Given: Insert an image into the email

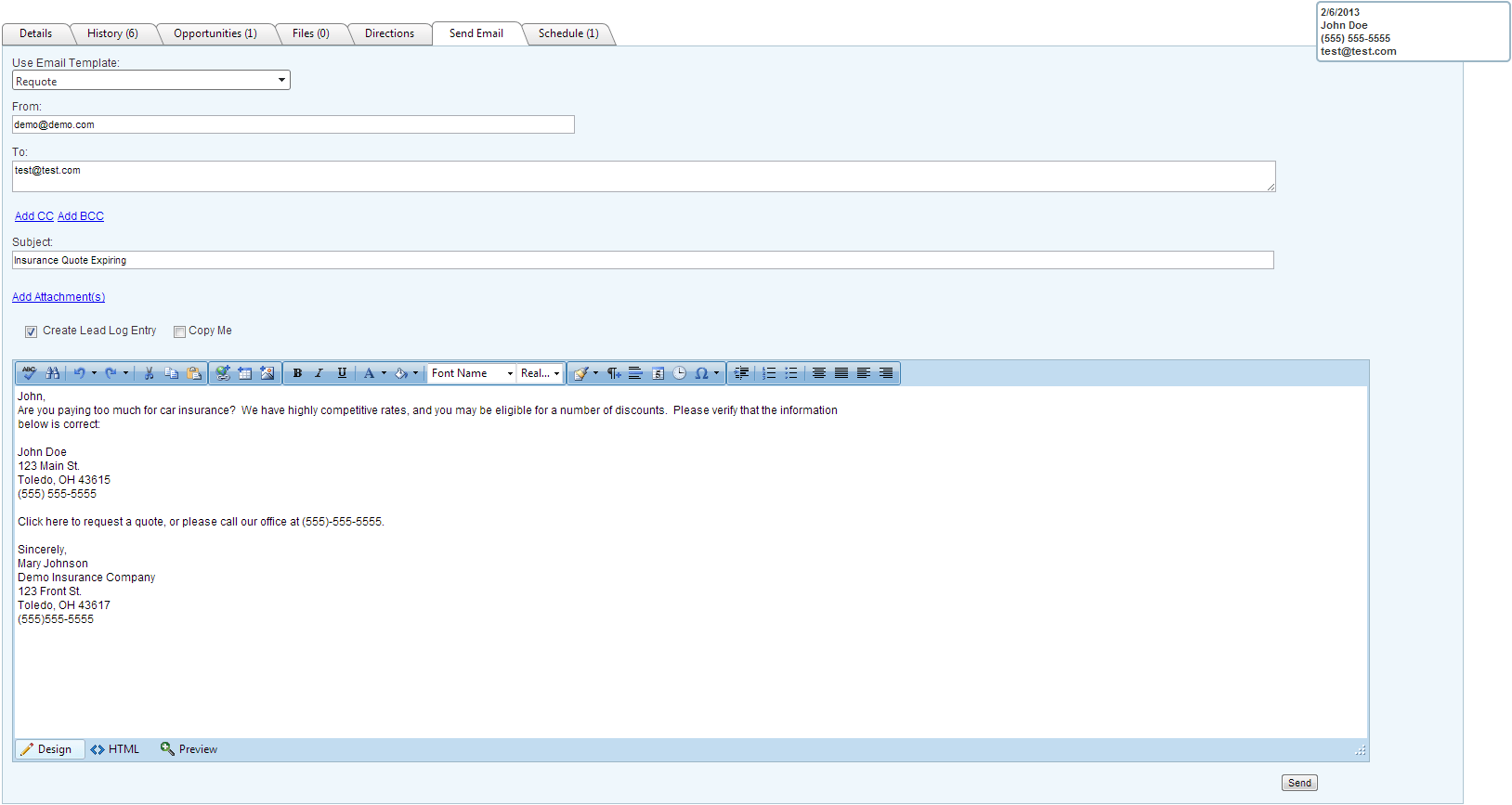Looking at the screenshot, I should pyautogui.click(x=267, y=373).
